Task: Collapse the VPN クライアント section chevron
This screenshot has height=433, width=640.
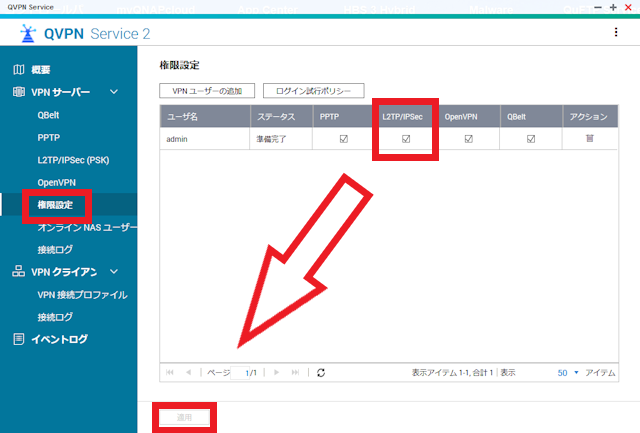Action: click(x=114, y=271)
